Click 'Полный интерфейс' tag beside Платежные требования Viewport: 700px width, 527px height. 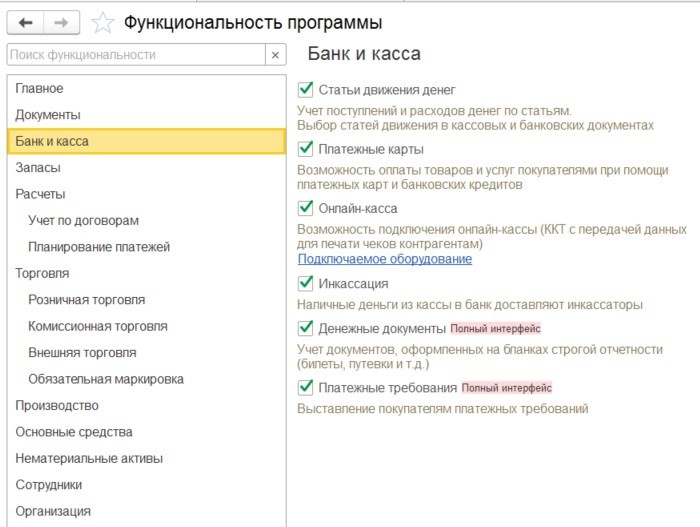pos(507,388)
